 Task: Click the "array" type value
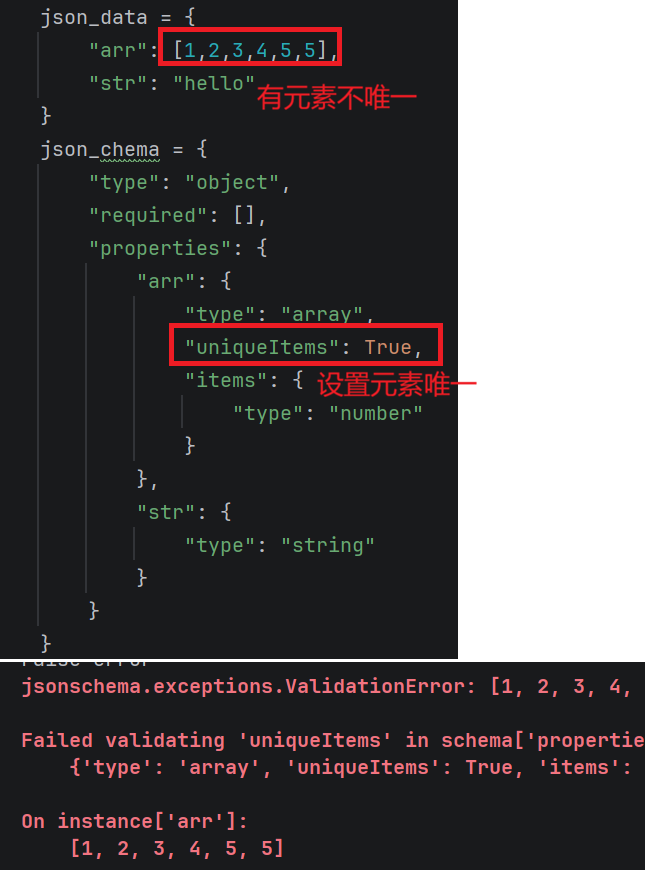(322, 315)
